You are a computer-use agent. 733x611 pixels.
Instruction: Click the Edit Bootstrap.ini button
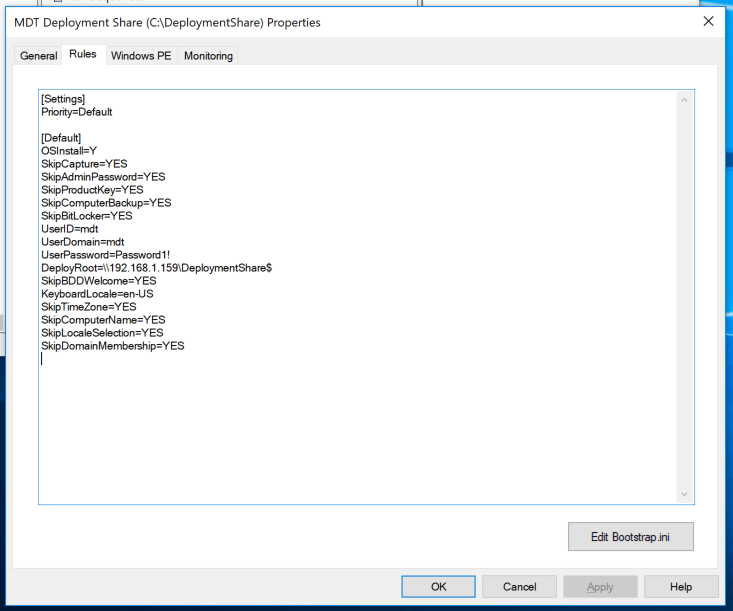point(631,537)
